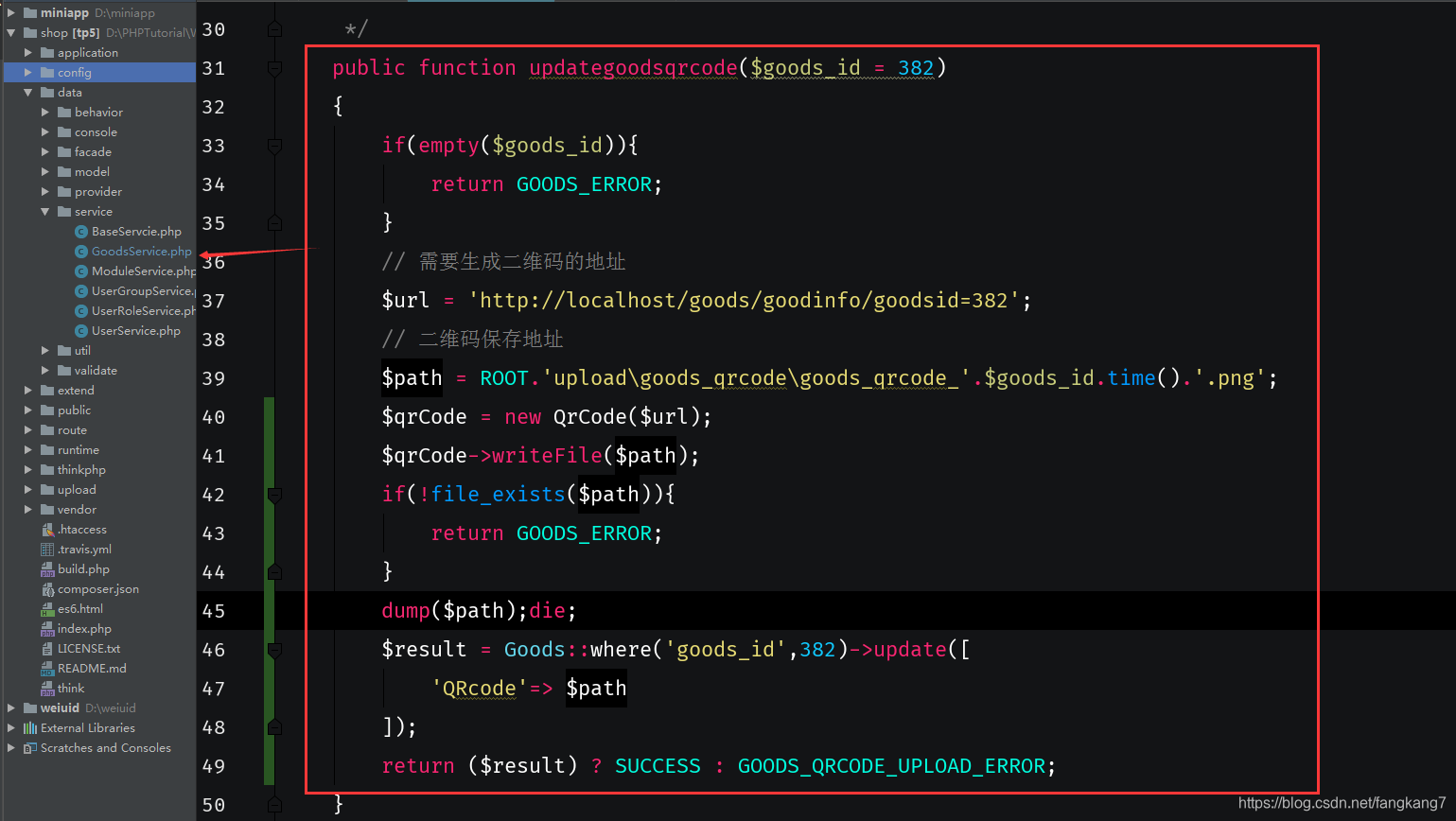The height and width of the screenshot is (821, 1456).
Task: Expand the model folder arrow
Action: click(45, 172)
